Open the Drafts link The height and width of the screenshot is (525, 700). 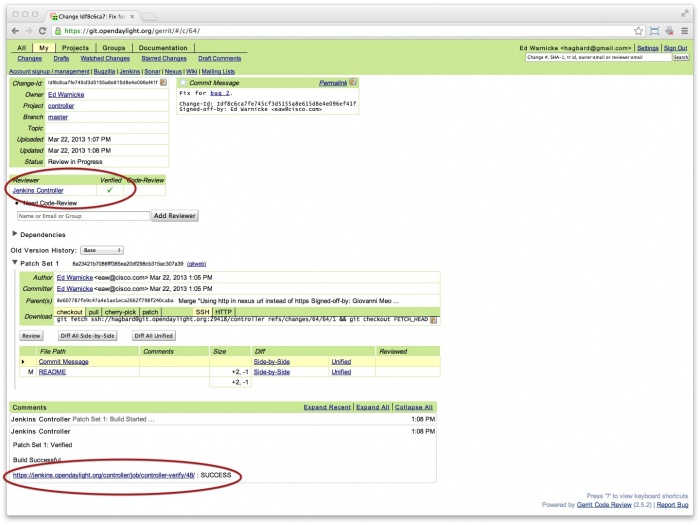point(61,58)
